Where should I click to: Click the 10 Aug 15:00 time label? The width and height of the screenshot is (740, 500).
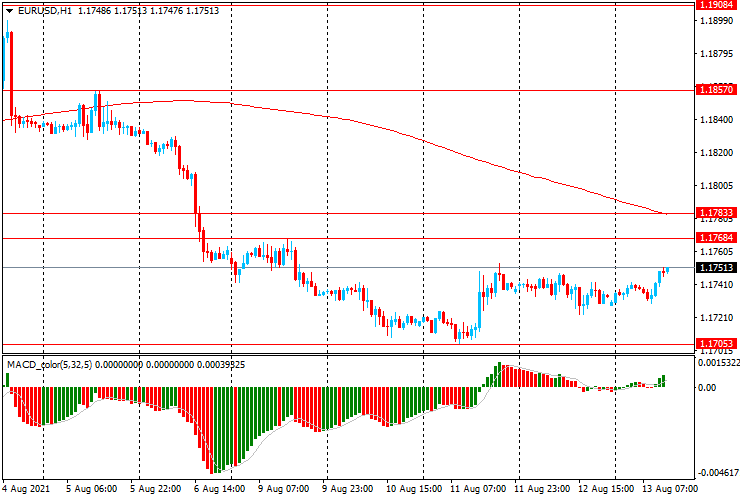(414, 488)
